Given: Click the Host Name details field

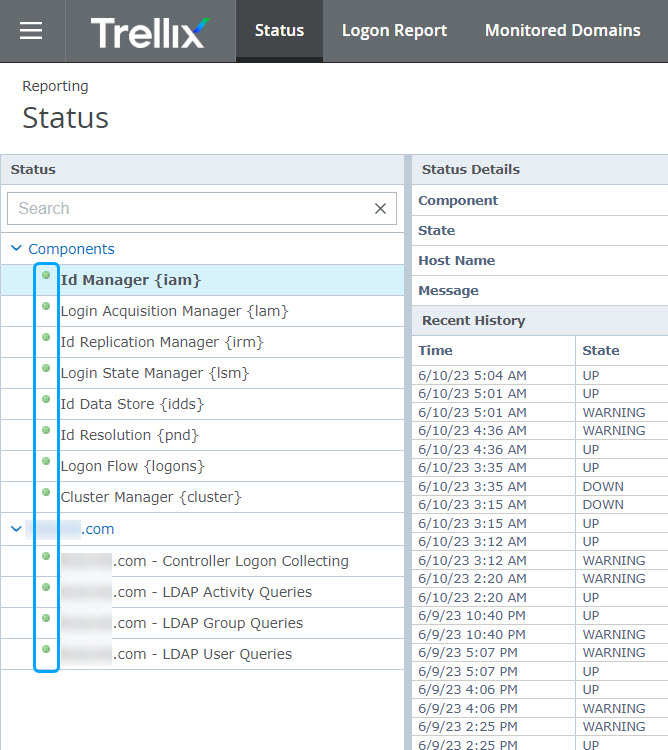Looking at the screenshot, I should click(x=540, y=261).
